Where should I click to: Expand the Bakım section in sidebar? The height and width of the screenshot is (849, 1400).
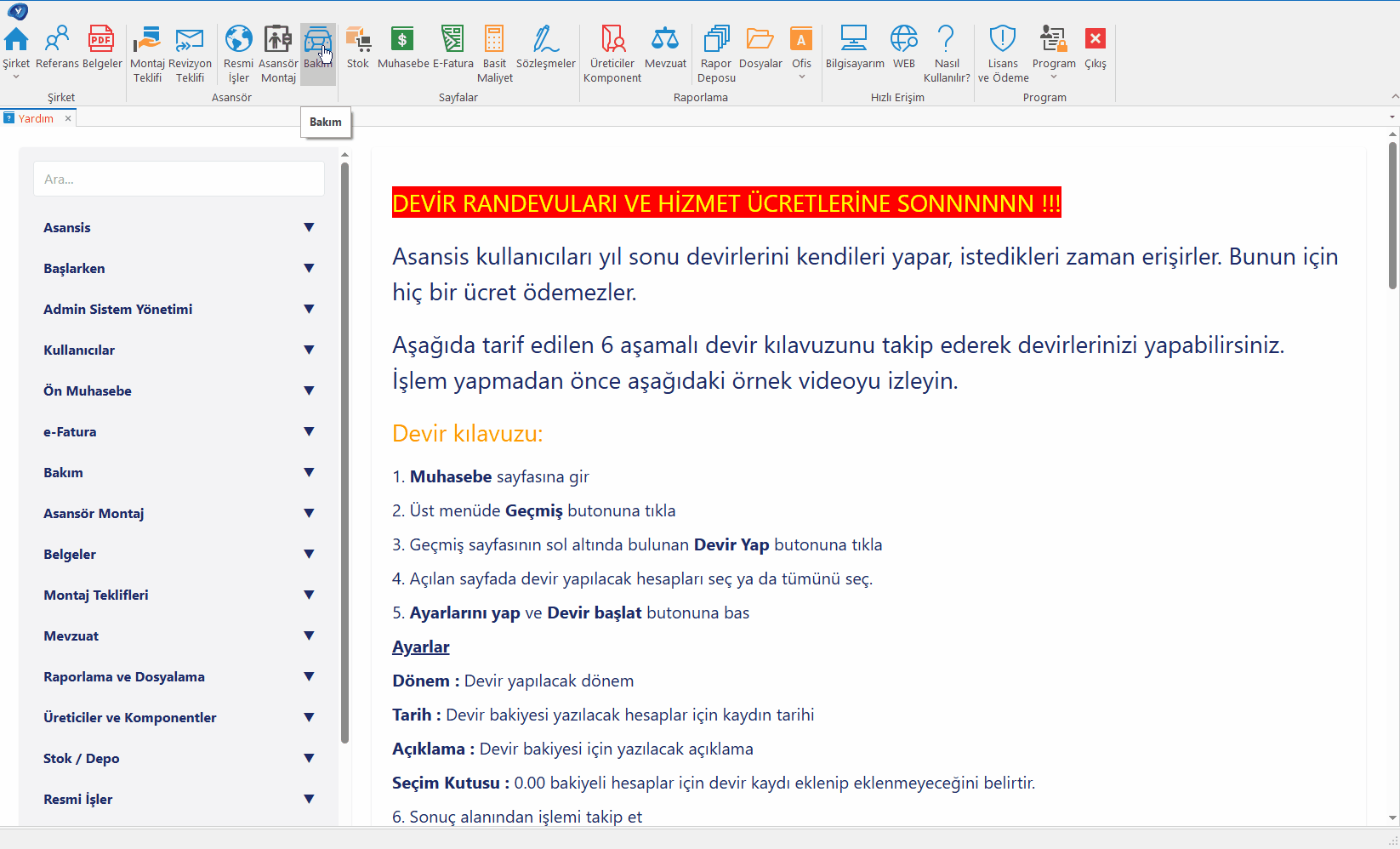point(309,472)
